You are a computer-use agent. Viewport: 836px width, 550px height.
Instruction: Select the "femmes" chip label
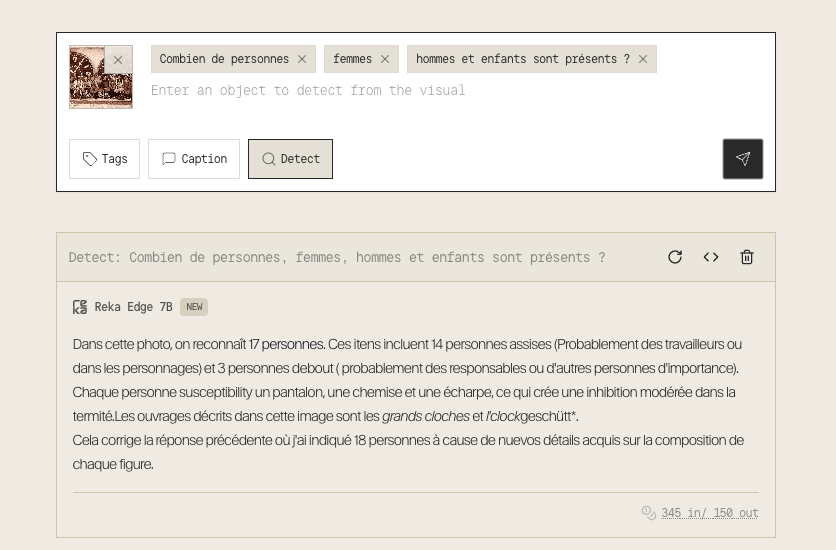(x=352, y=59)
